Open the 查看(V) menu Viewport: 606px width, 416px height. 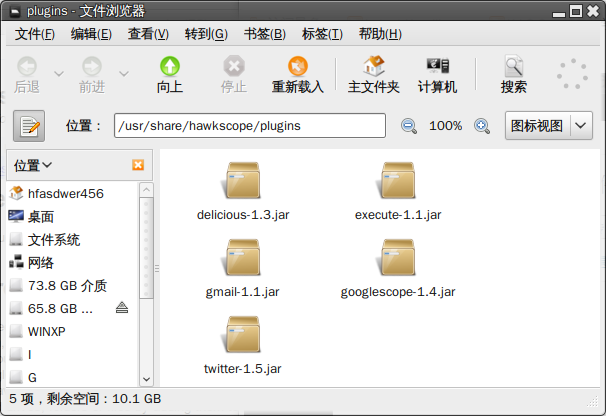pos(148,34)
